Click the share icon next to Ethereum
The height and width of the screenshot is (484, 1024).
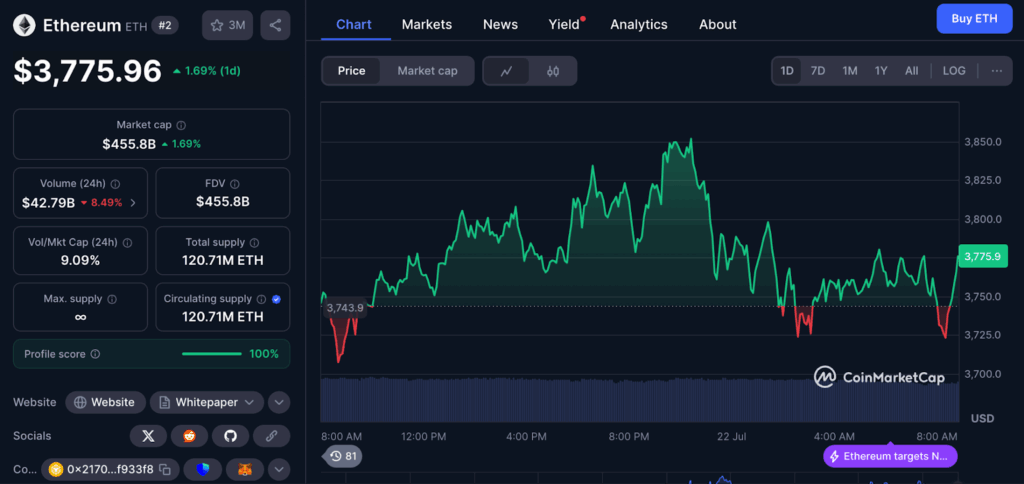point(275,25)
